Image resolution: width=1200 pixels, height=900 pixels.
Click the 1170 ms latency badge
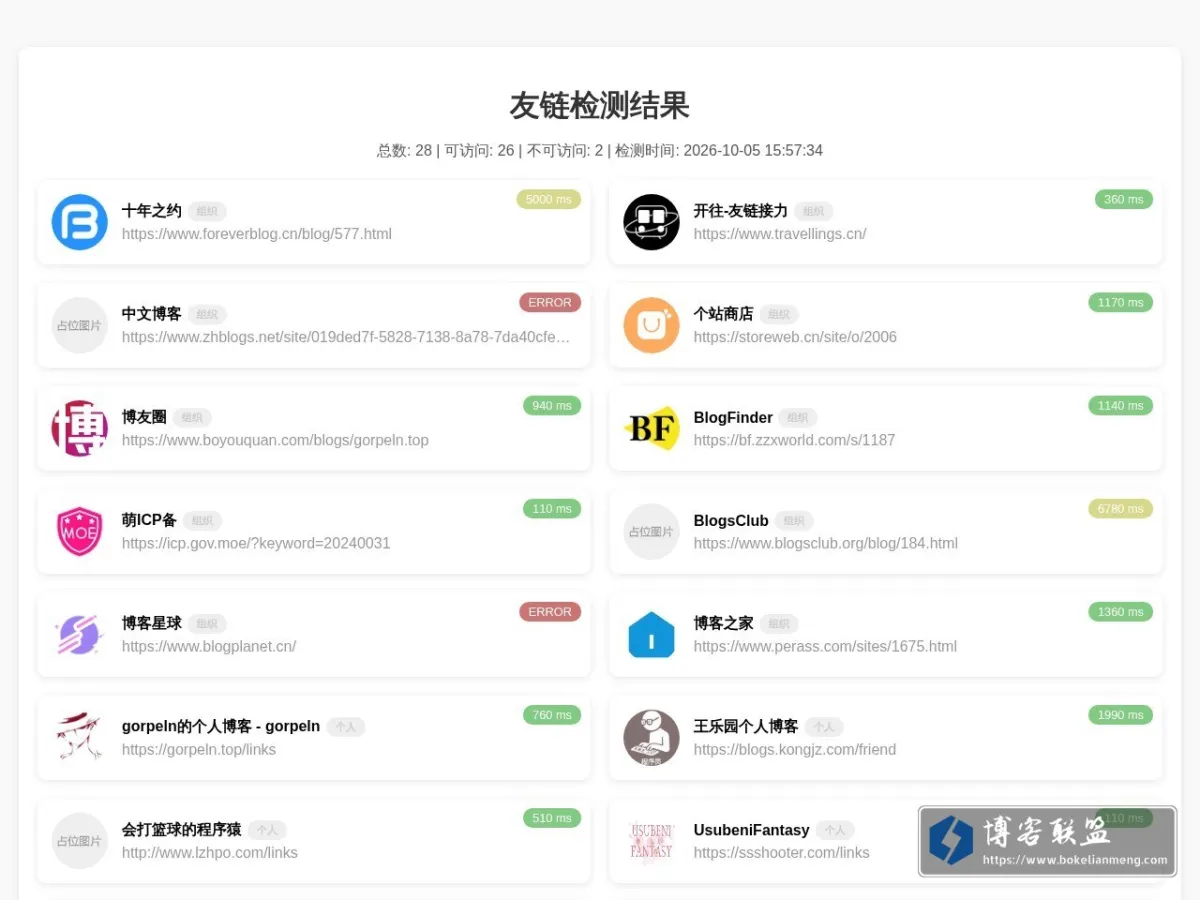(x=1120, y=302)
